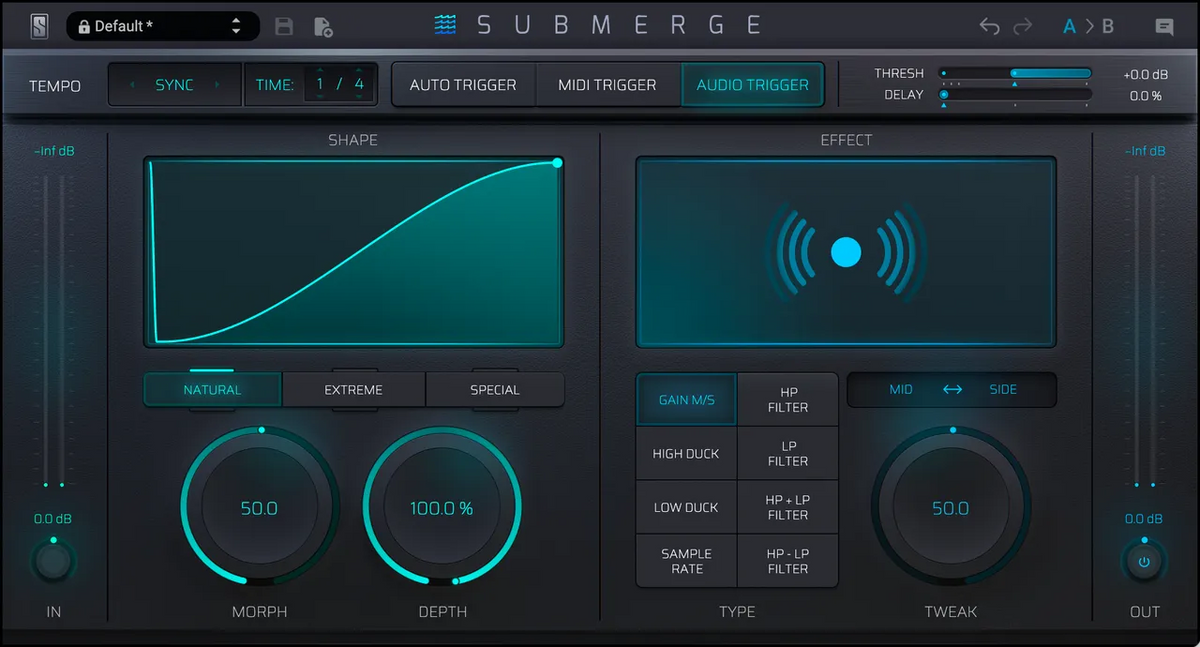Toggle the output power button
The height and width of the screenshot is (647, 1200).
coord(1143,561)
